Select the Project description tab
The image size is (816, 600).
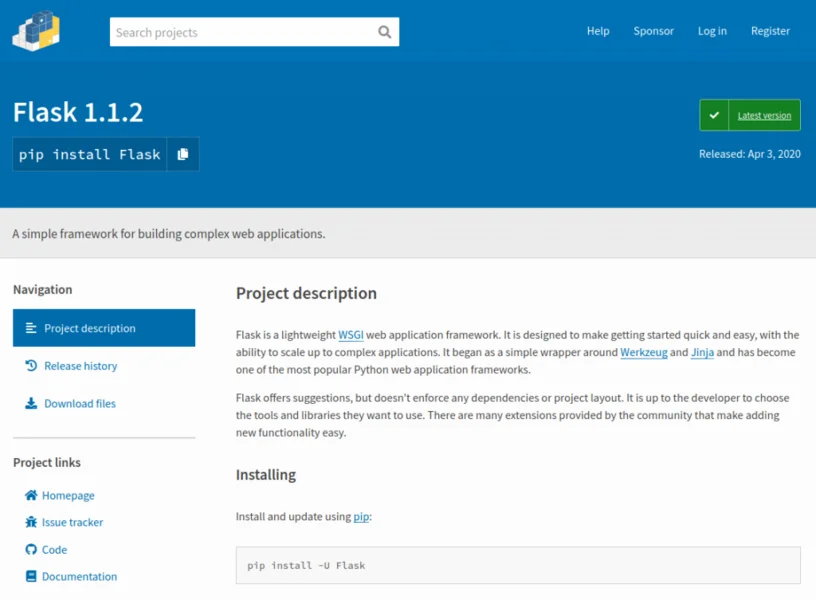104,328
